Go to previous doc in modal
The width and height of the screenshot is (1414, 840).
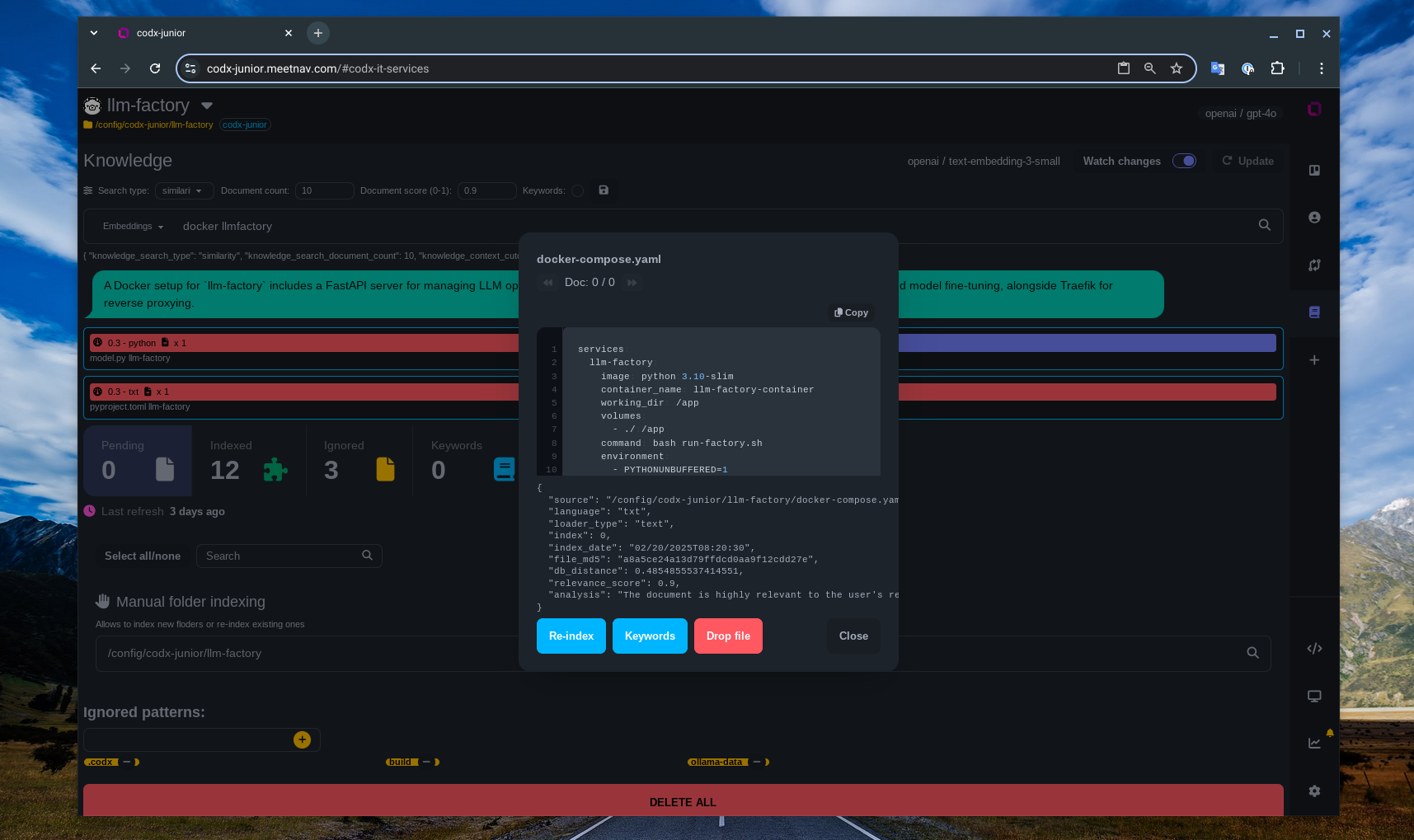coord(547,283)
